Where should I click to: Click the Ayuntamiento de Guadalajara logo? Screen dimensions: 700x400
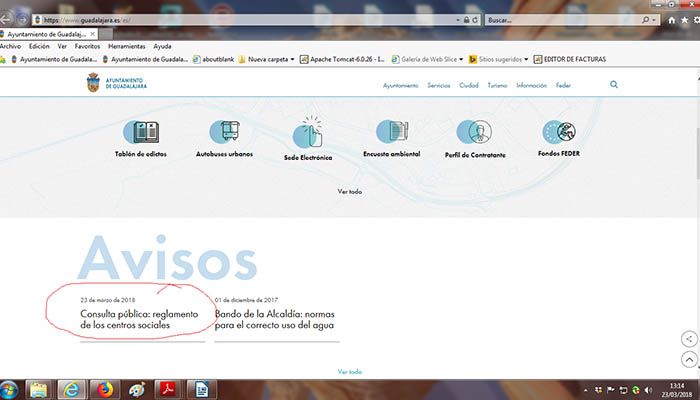[117, 83]
